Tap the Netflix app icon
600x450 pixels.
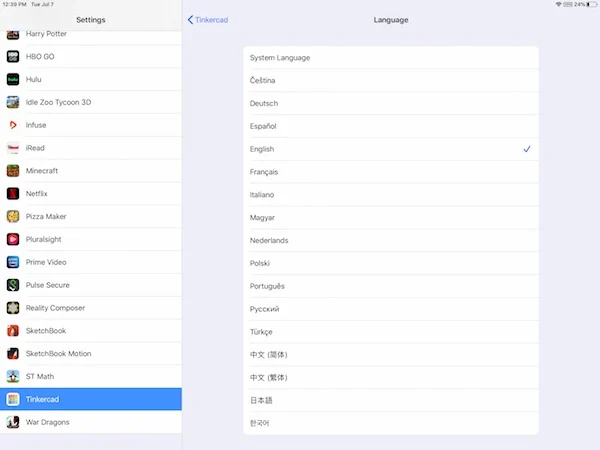point(13,194)
